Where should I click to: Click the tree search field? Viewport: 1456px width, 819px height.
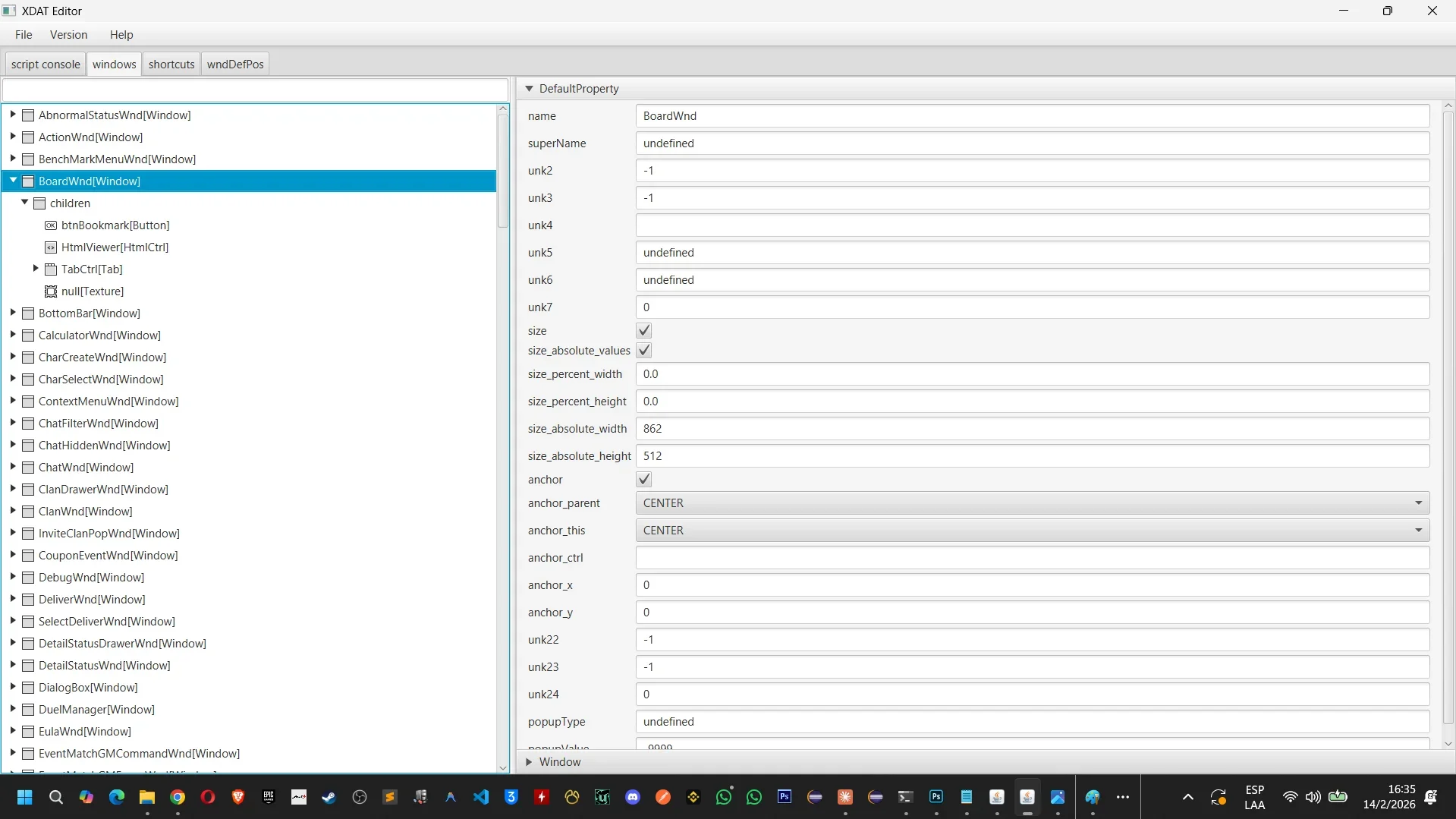255,90
